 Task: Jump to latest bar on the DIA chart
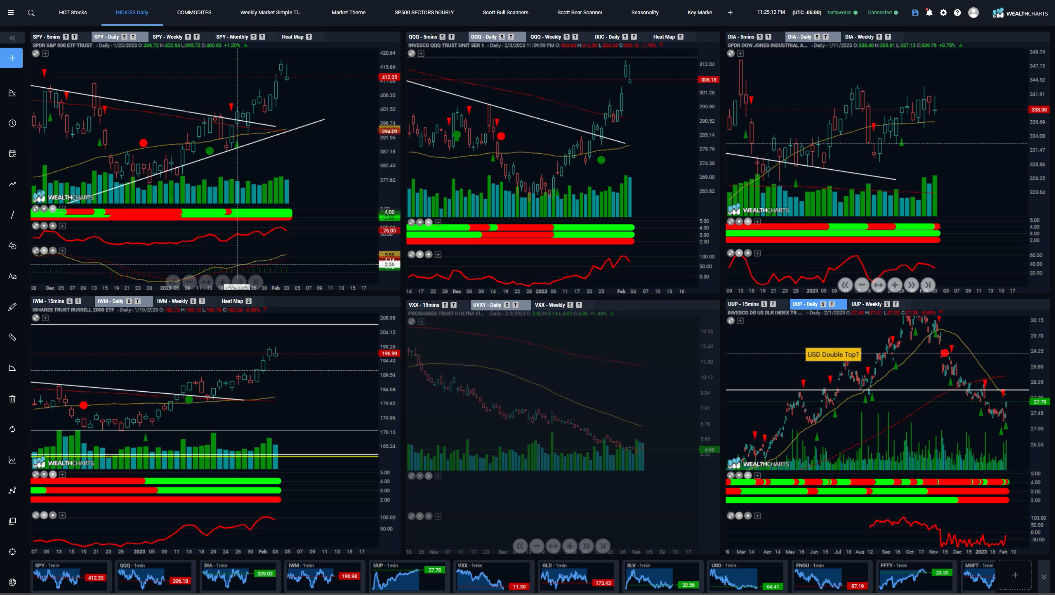point(928,285)
